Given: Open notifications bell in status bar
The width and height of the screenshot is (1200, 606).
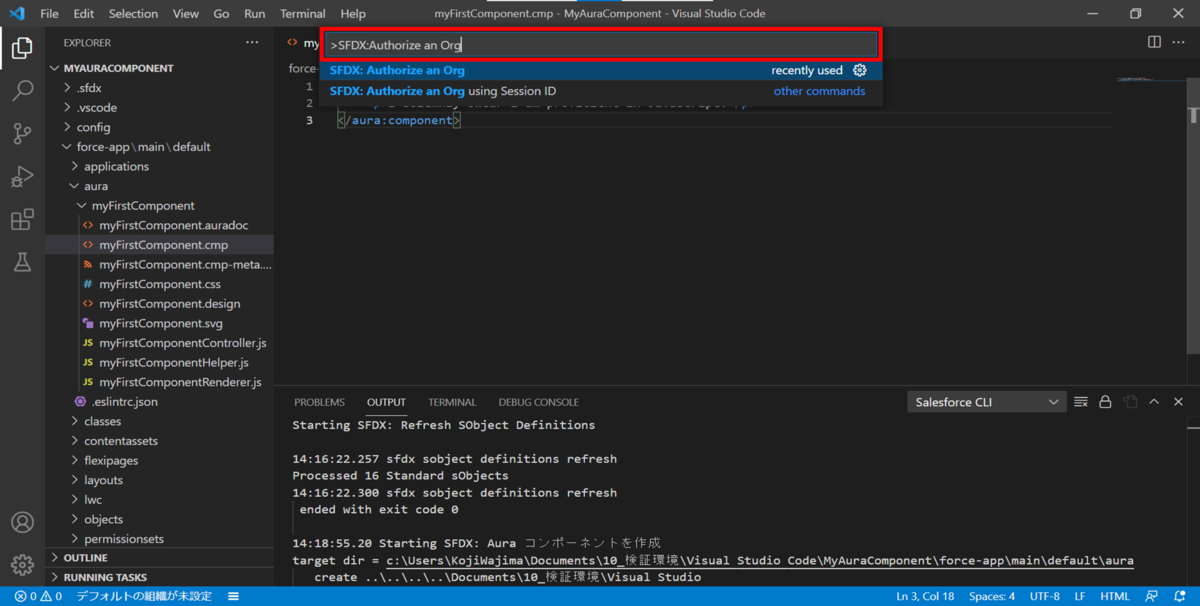Looking at the screenshot, I should 1180,596.
